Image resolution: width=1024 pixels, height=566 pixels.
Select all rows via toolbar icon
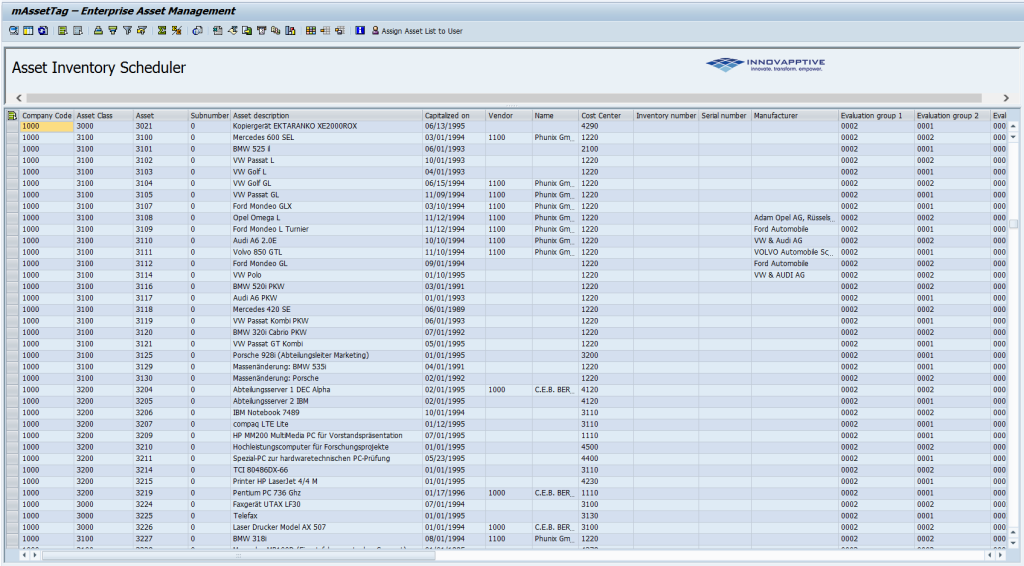pos(63,31)
